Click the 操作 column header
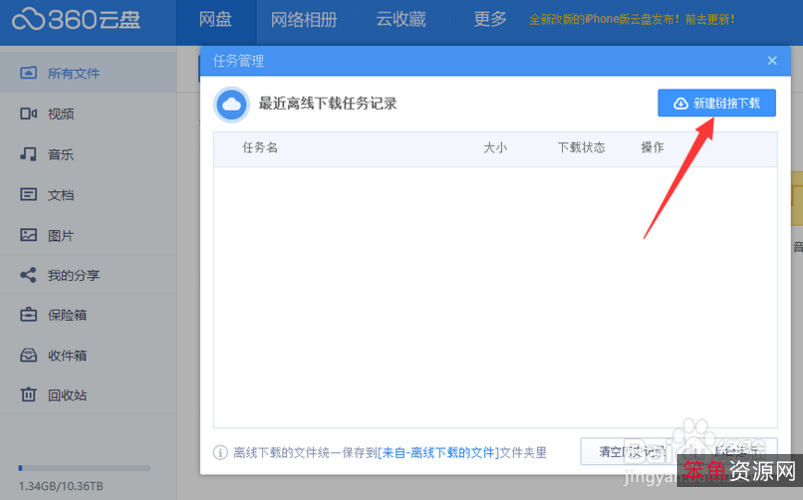The image size is (803, 500). [x=652, y=148]
